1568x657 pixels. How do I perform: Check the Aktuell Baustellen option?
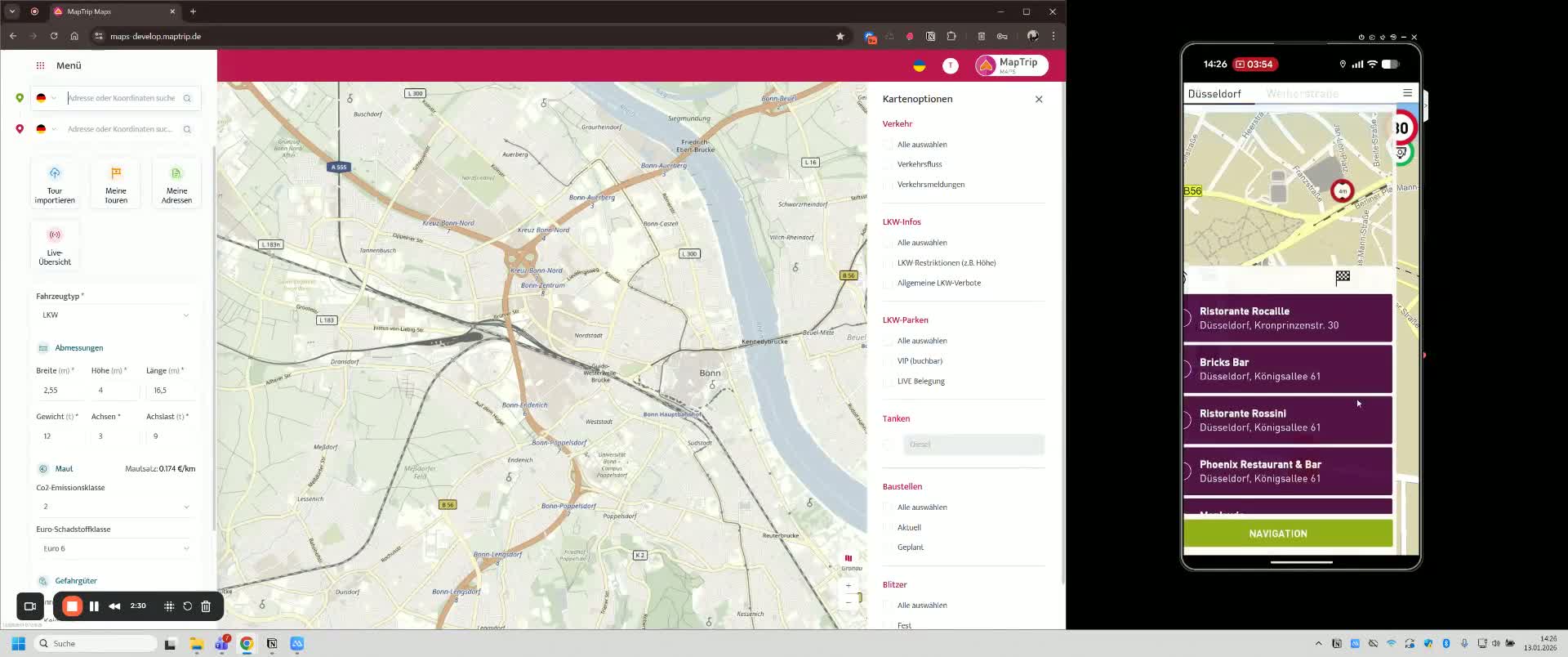[888, 528]
